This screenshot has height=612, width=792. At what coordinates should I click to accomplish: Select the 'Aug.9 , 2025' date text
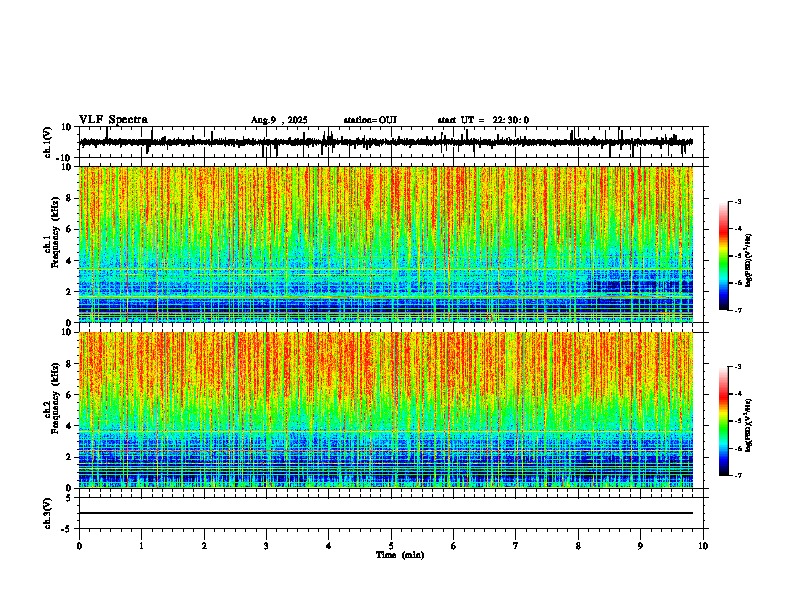279,120
